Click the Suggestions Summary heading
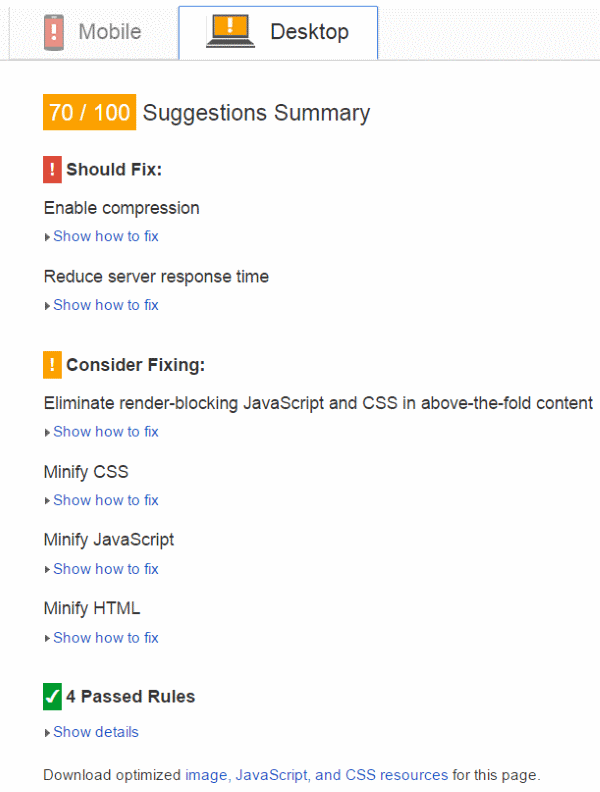The width and height of the screenshot is (600, 792). pyautogui.click(x=256, y=113)
